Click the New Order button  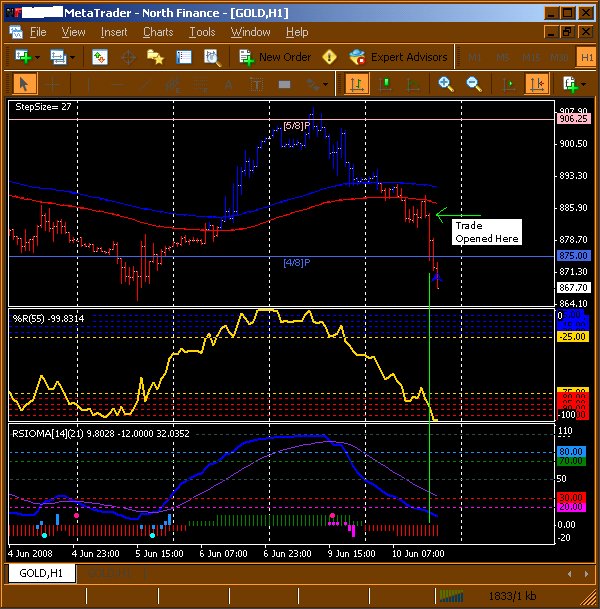[275, 57]
